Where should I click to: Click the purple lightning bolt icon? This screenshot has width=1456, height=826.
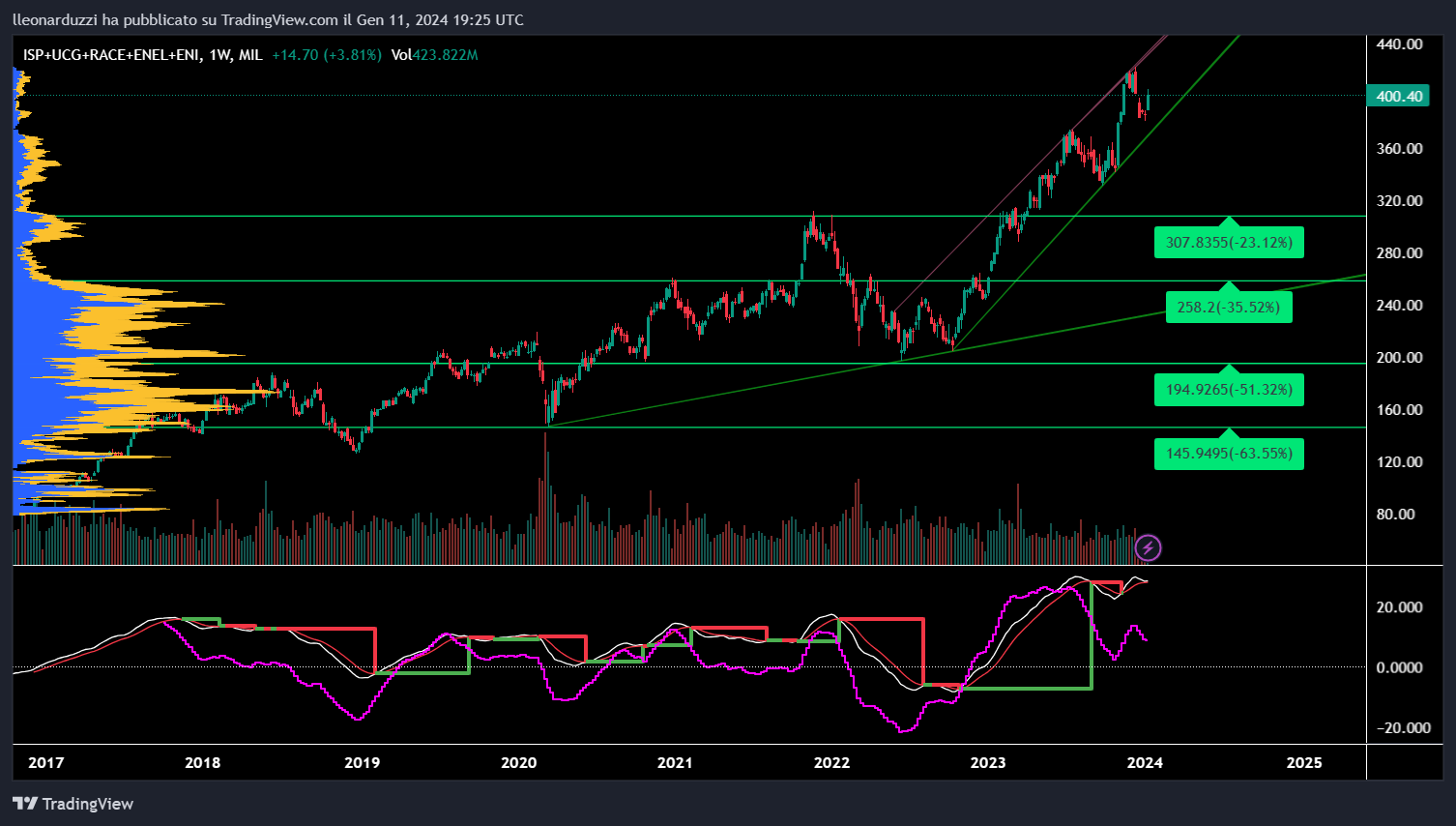(x=1148, y=548)
